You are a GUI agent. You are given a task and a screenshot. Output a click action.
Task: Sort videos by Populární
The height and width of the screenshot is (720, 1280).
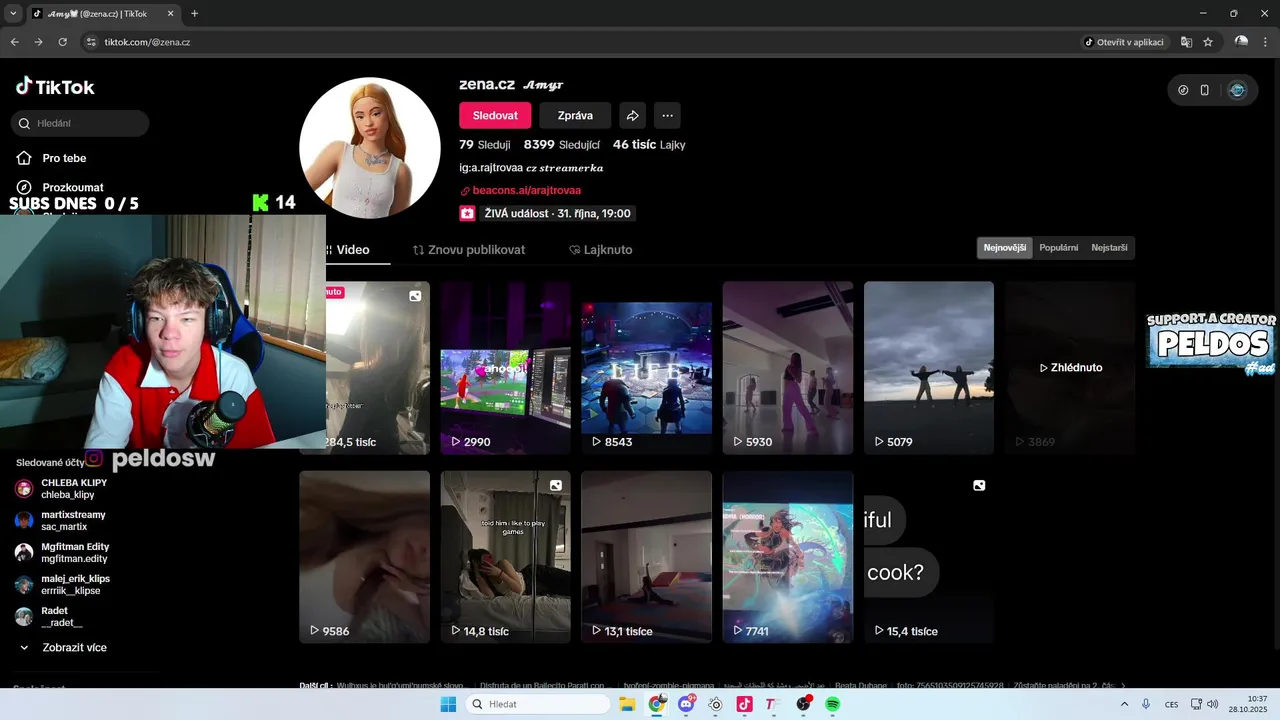click(1059, 248)
